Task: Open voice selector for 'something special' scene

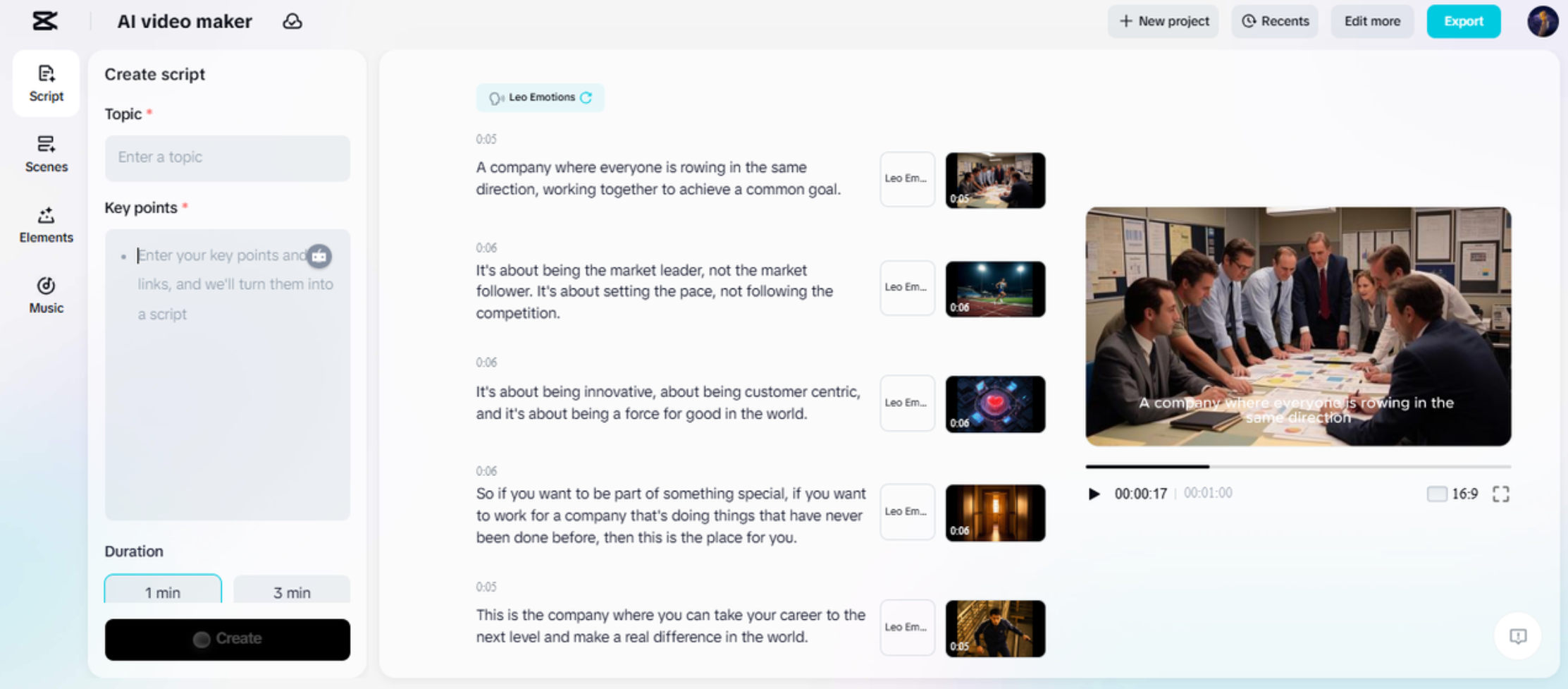Action: [908, 512]
